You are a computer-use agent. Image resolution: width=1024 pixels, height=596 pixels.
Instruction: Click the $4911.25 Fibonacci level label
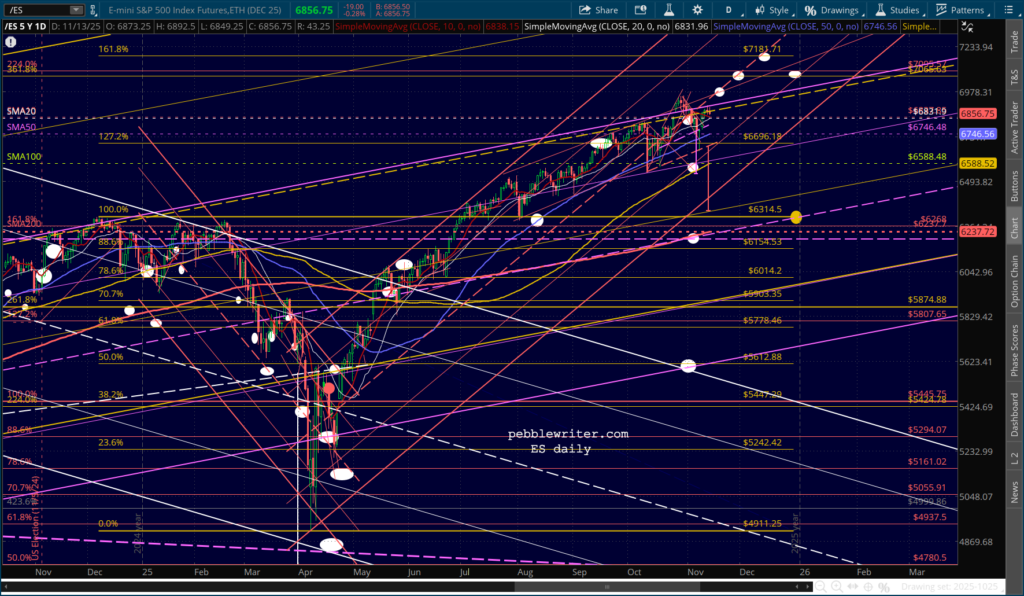tap(762, 524)
